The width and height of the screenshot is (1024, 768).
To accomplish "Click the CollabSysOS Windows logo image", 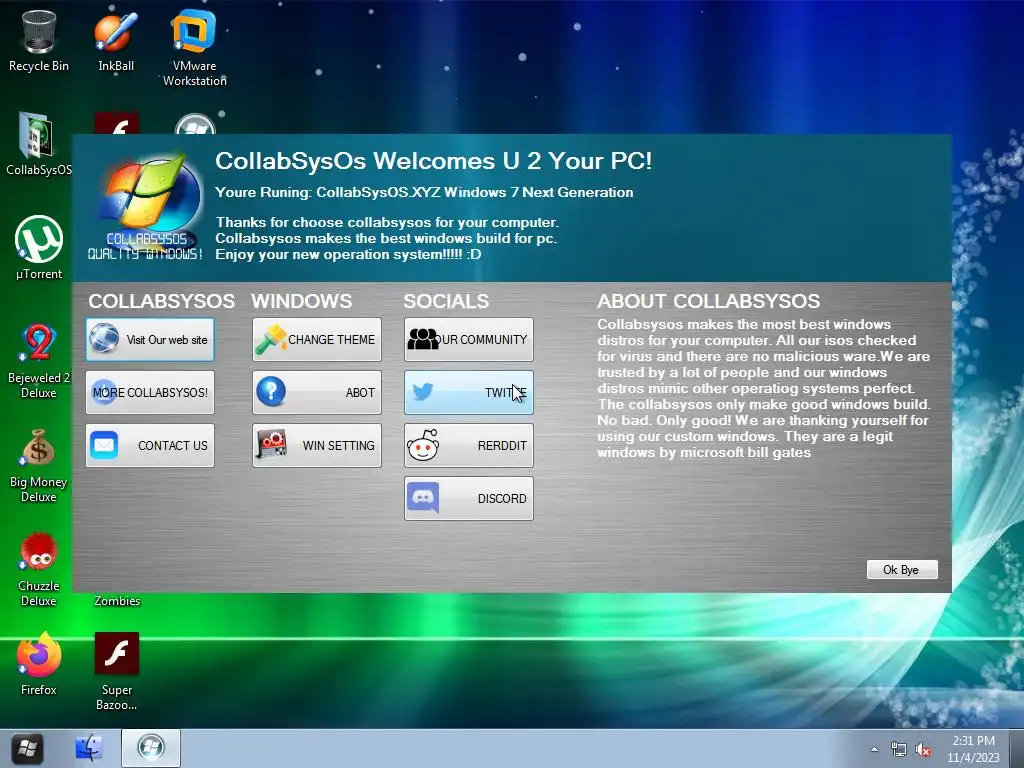I will 146,208.
